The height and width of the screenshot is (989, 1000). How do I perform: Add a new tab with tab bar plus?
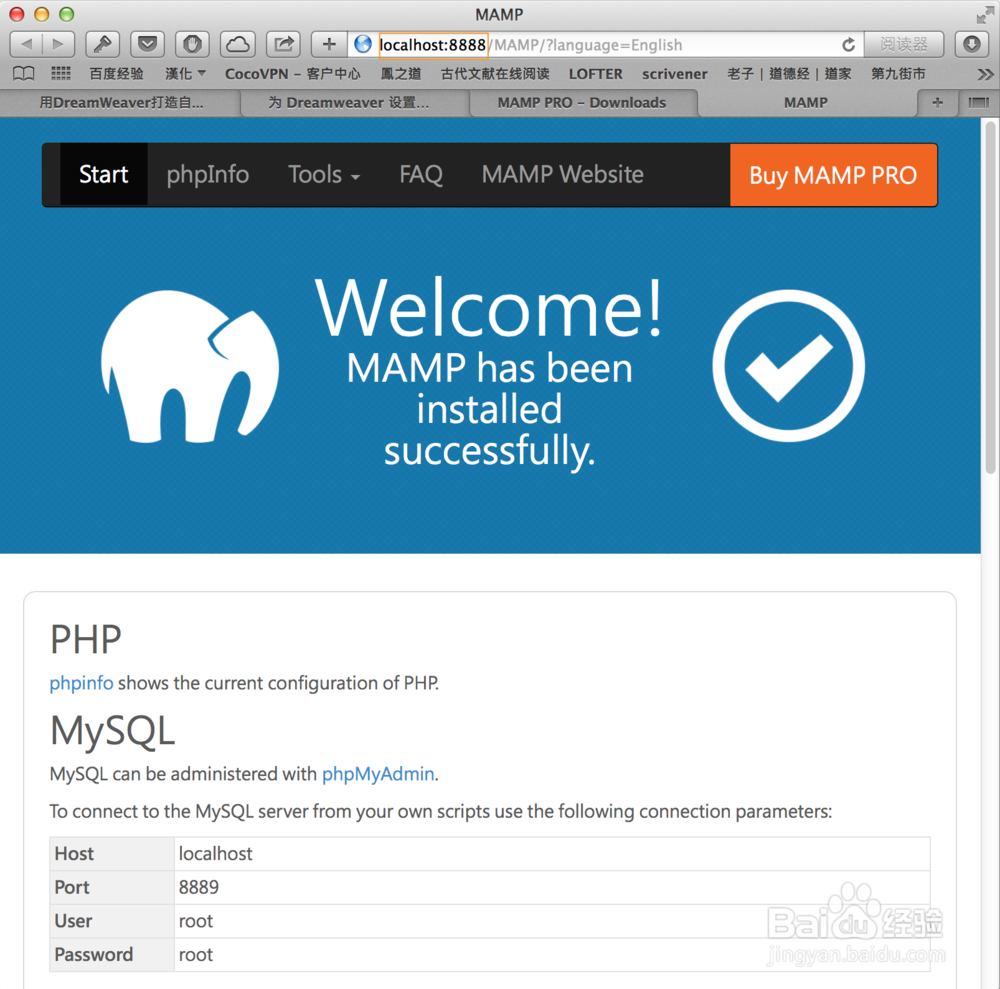(x=938, y=103)
